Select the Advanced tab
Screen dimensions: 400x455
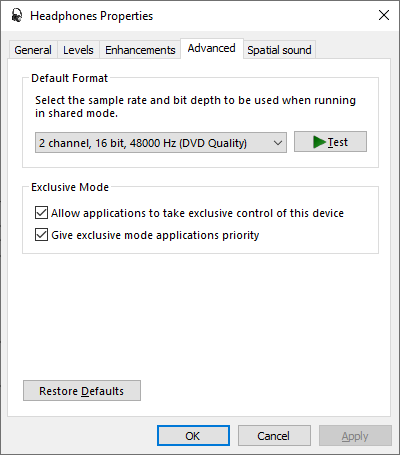click(212, 48)
